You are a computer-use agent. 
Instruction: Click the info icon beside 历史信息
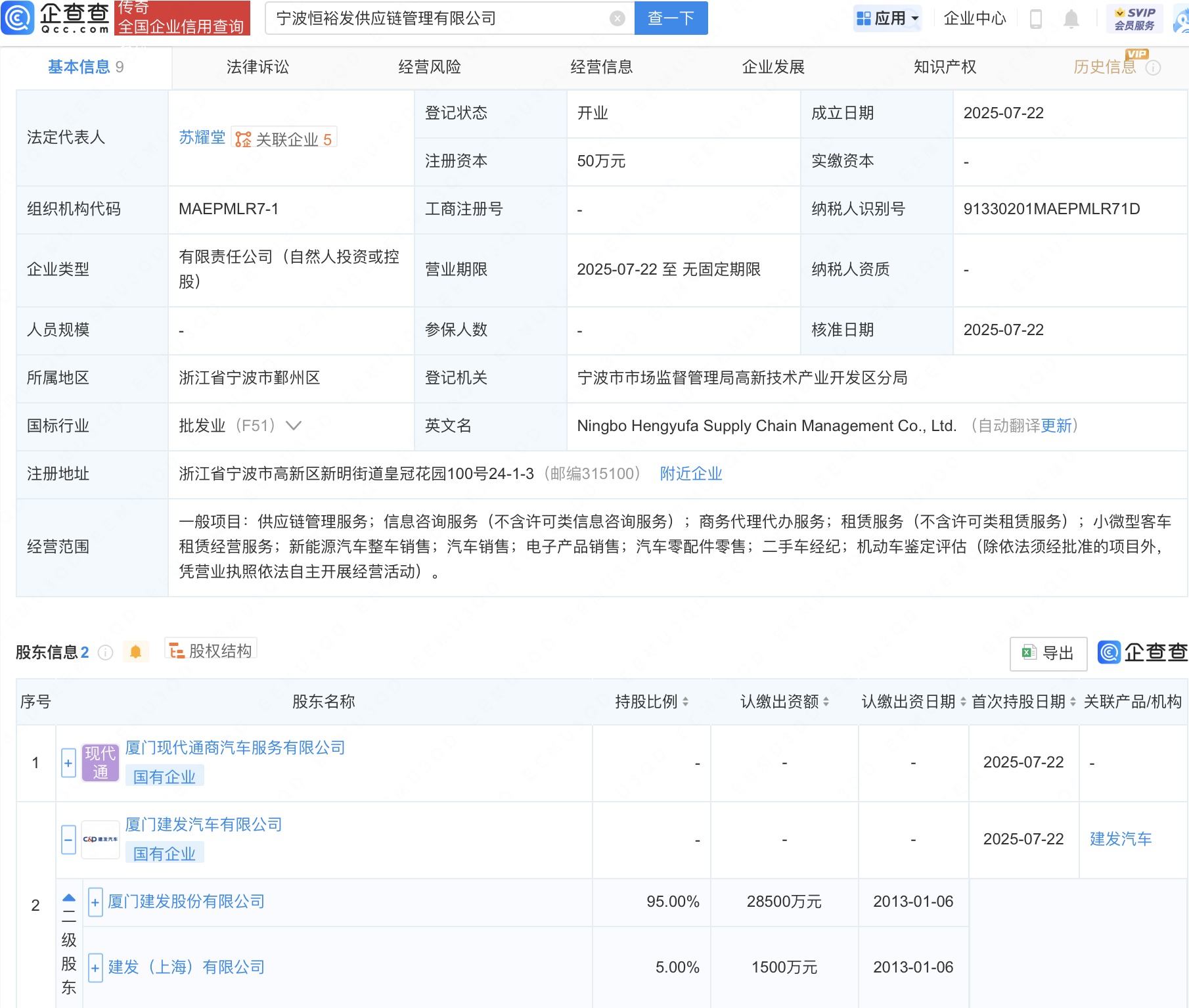1154,68
